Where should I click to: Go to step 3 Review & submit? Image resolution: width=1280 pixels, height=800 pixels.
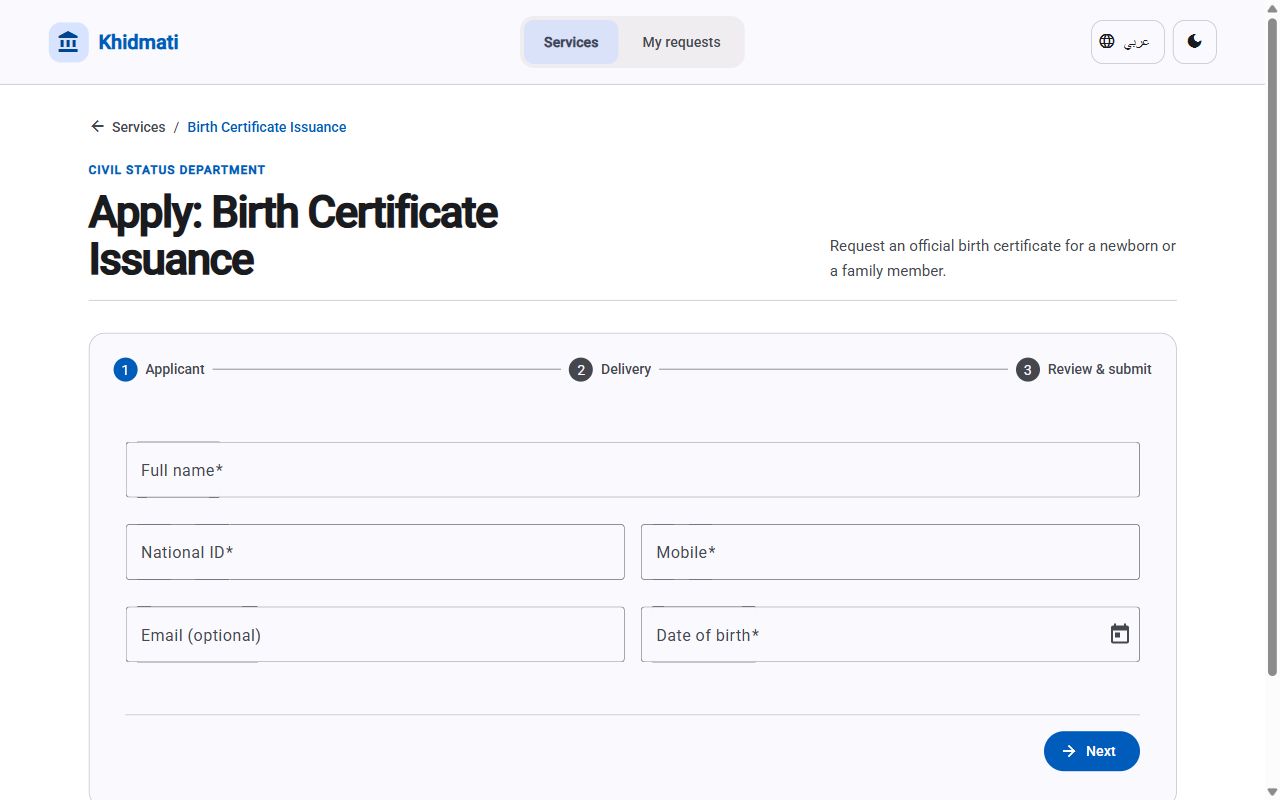[1084, 369]
